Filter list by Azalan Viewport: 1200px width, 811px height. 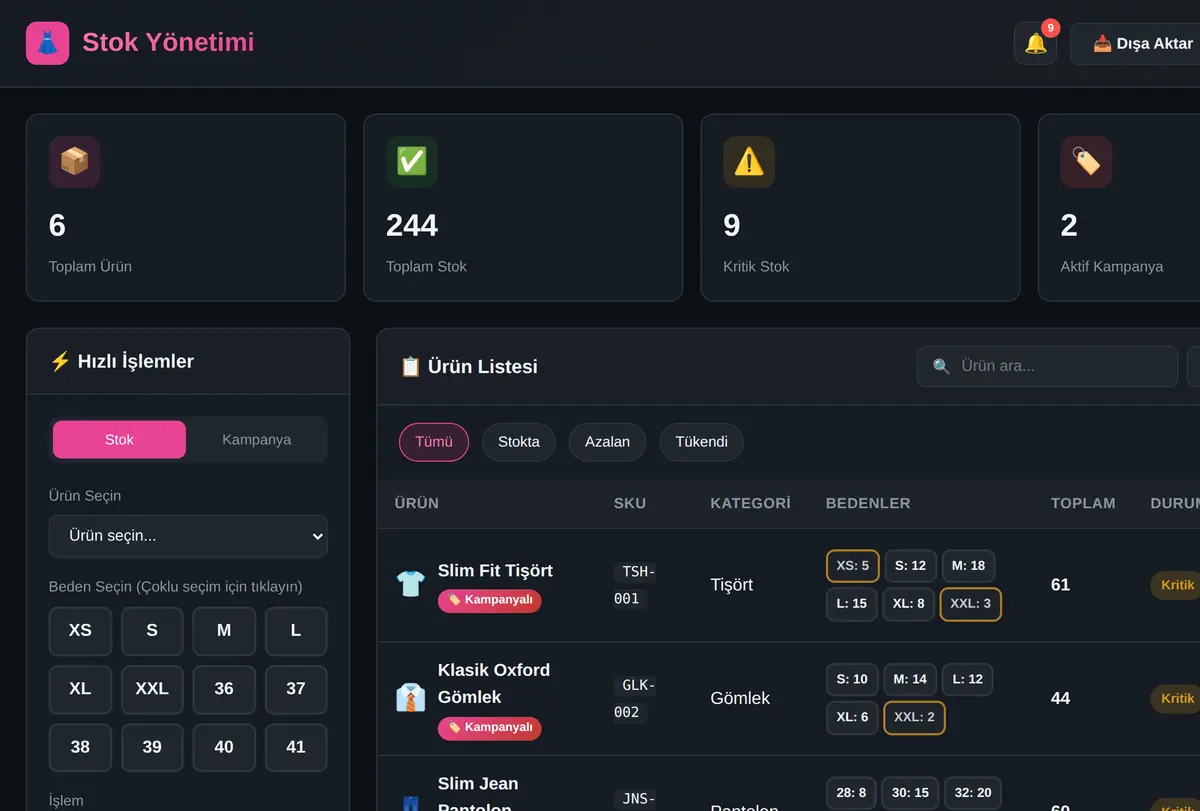608,442
